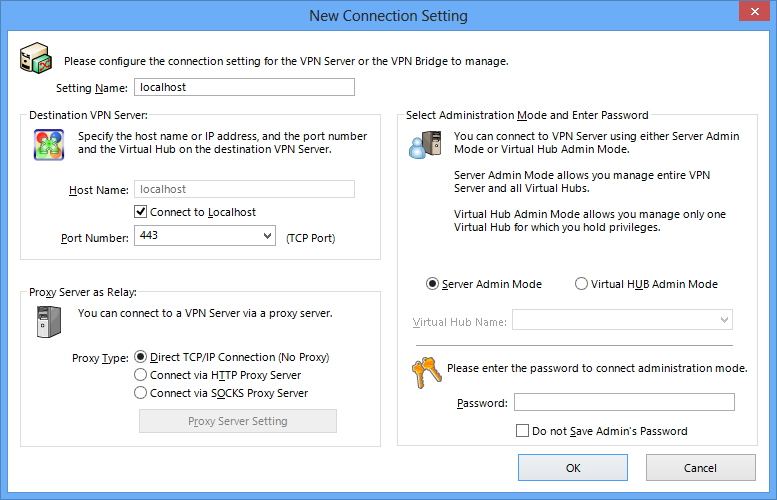The image size is (777, 500).
Task: Expand the Virtual Hub Name dropdown
Action: [x=724, y=320]
